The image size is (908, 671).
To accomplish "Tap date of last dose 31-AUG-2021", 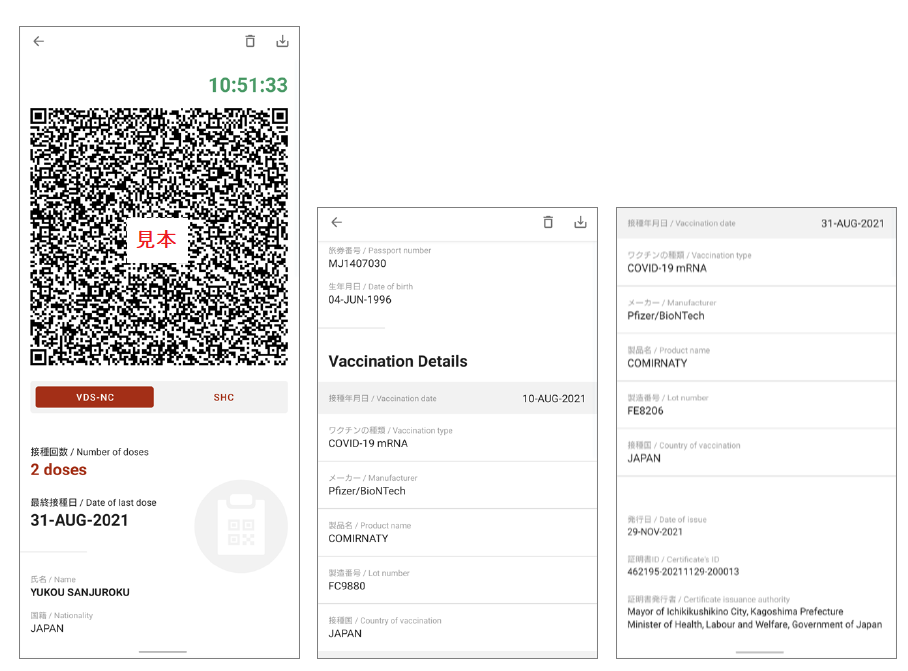I will 79,520.
